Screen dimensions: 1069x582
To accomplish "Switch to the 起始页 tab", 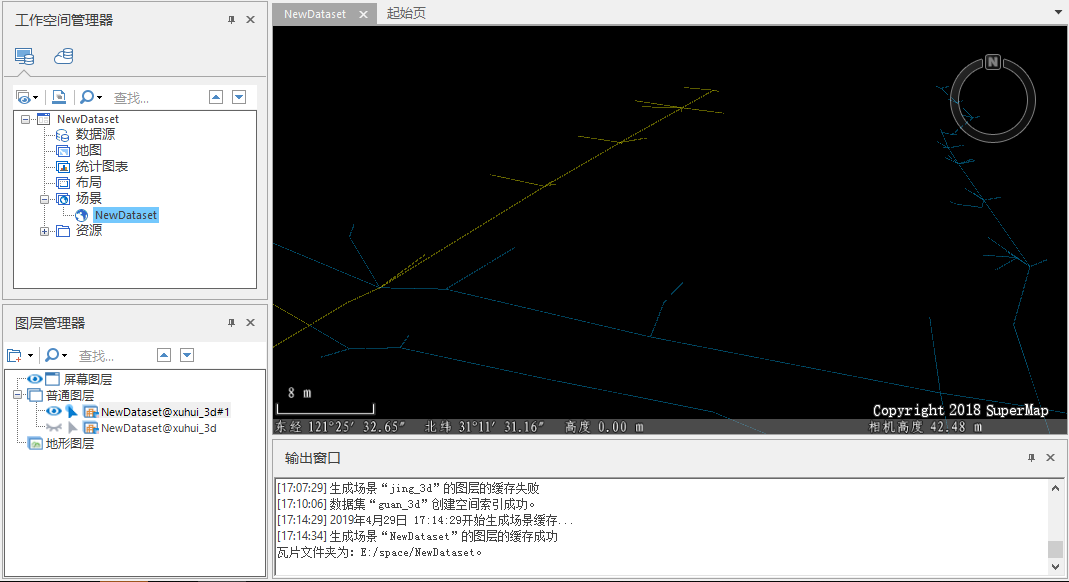I will click(x=406, y=14).
